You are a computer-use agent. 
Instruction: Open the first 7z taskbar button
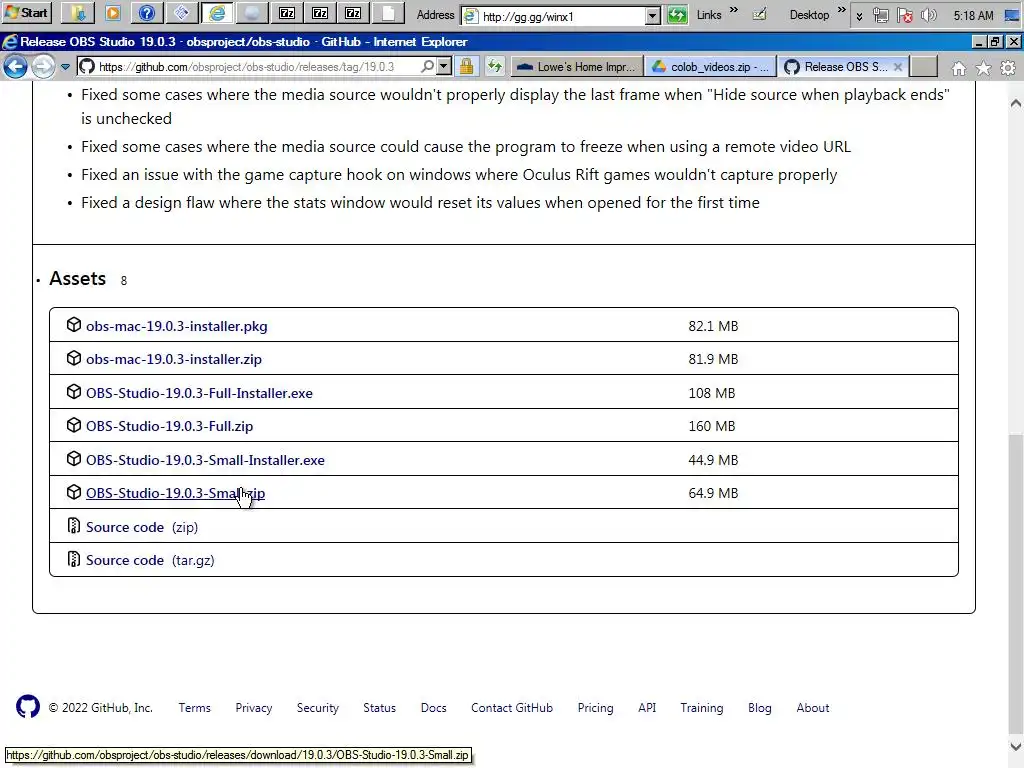click(x=287, y=13)
